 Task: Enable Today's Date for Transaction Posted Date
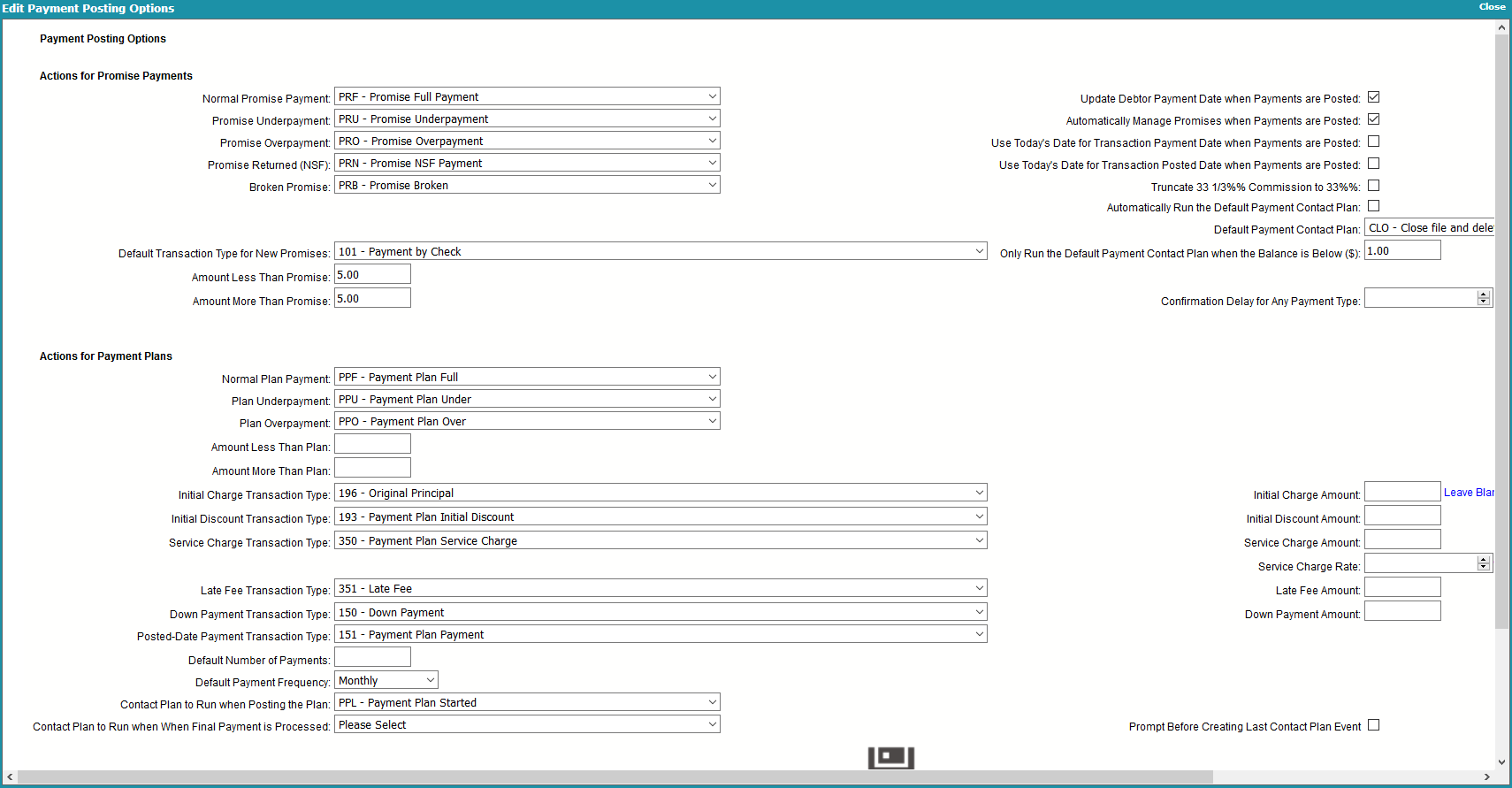[1374, 164]
